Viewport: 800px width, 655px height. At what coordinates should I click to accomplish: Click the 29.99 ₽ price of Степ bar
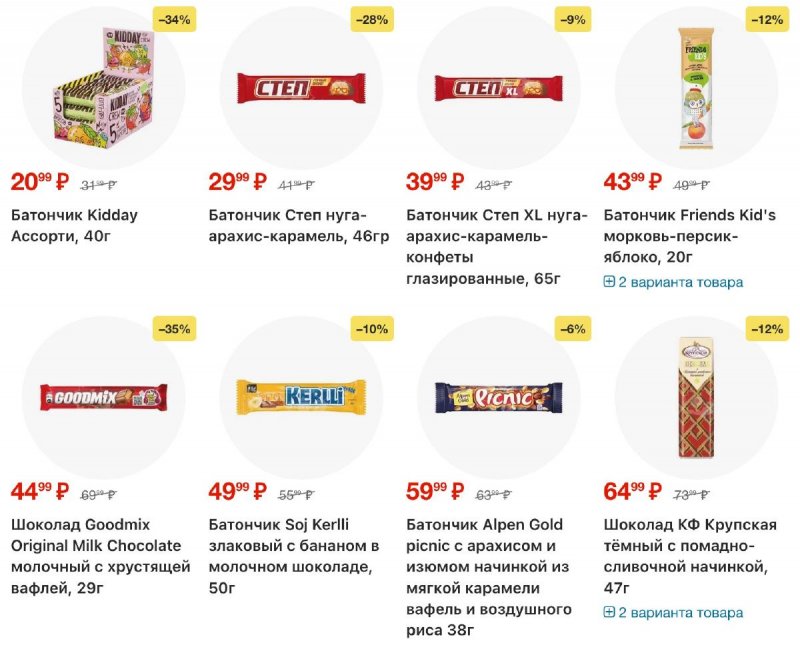(x=237, y=182)
